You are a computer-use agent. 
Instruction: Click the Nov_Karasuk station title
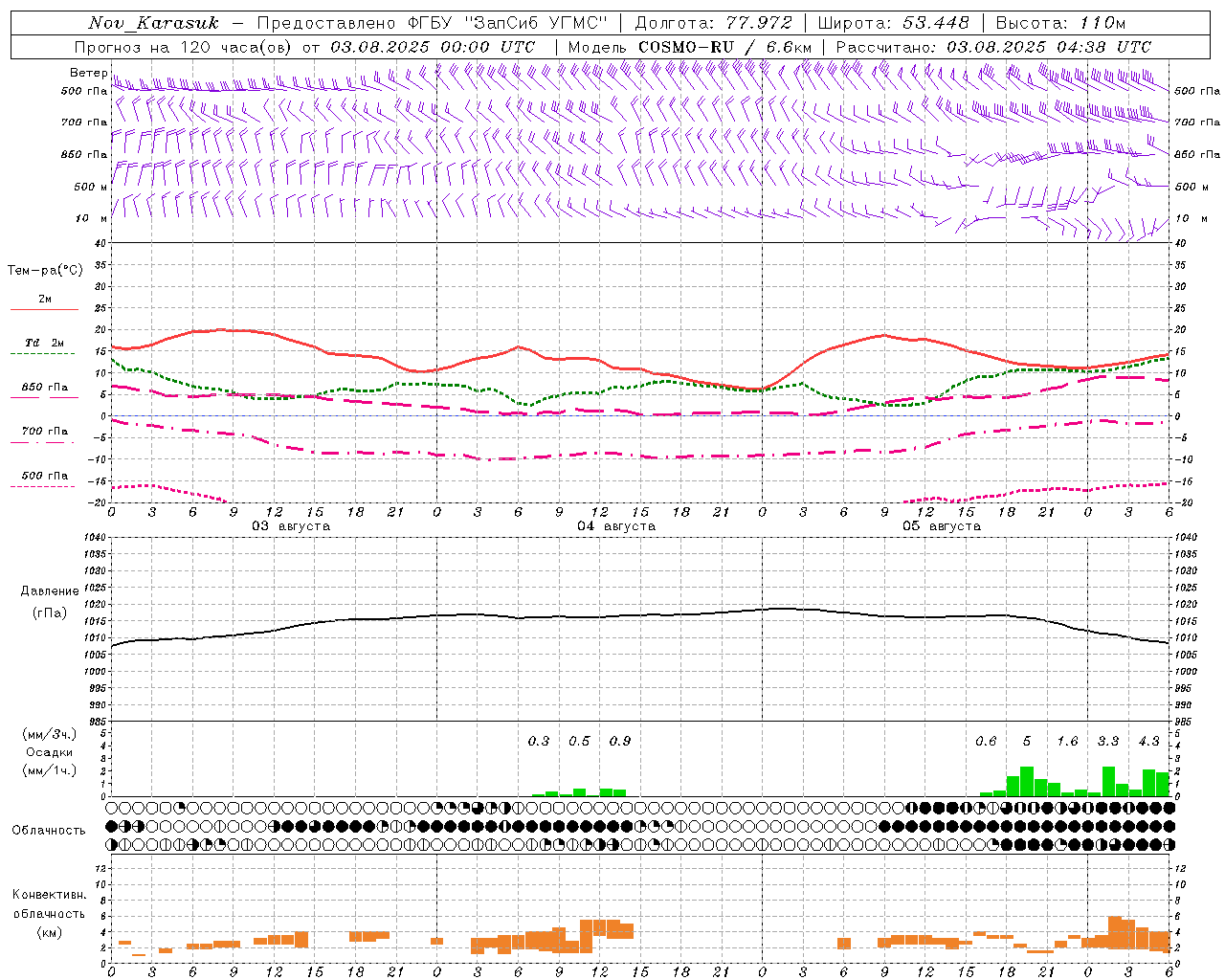click(x=154, y=23)
